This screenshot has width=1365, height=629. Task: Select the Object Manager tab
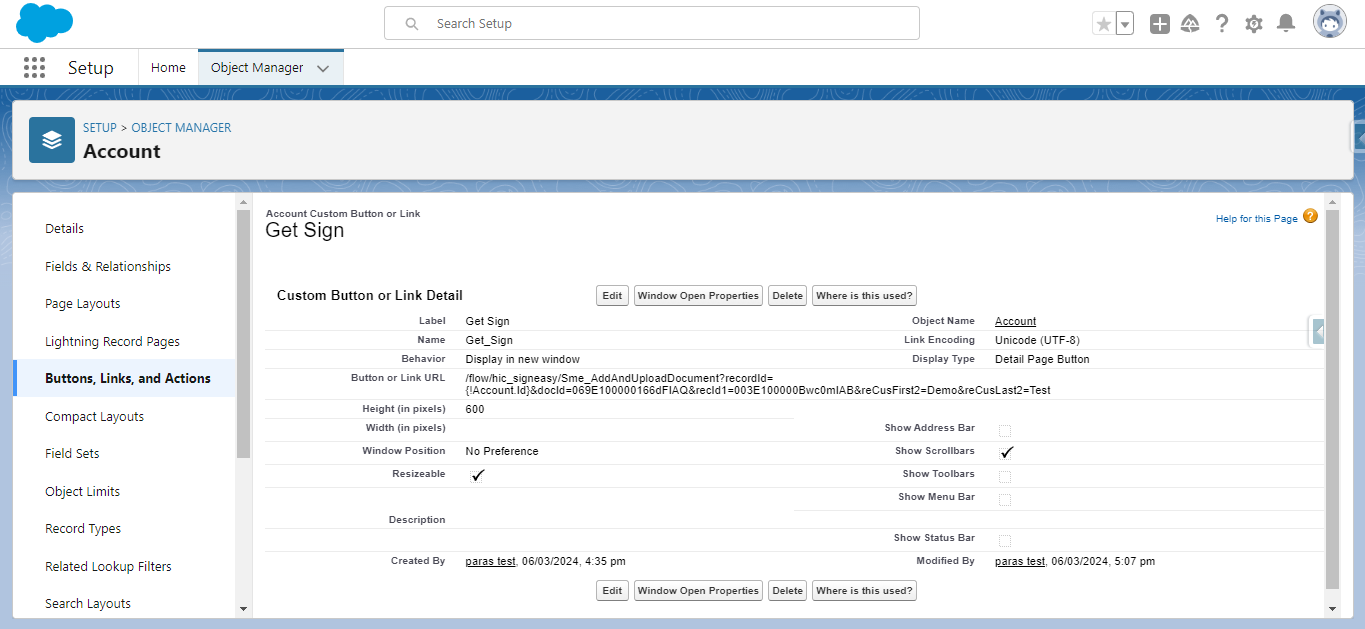(x=257, y=68)
